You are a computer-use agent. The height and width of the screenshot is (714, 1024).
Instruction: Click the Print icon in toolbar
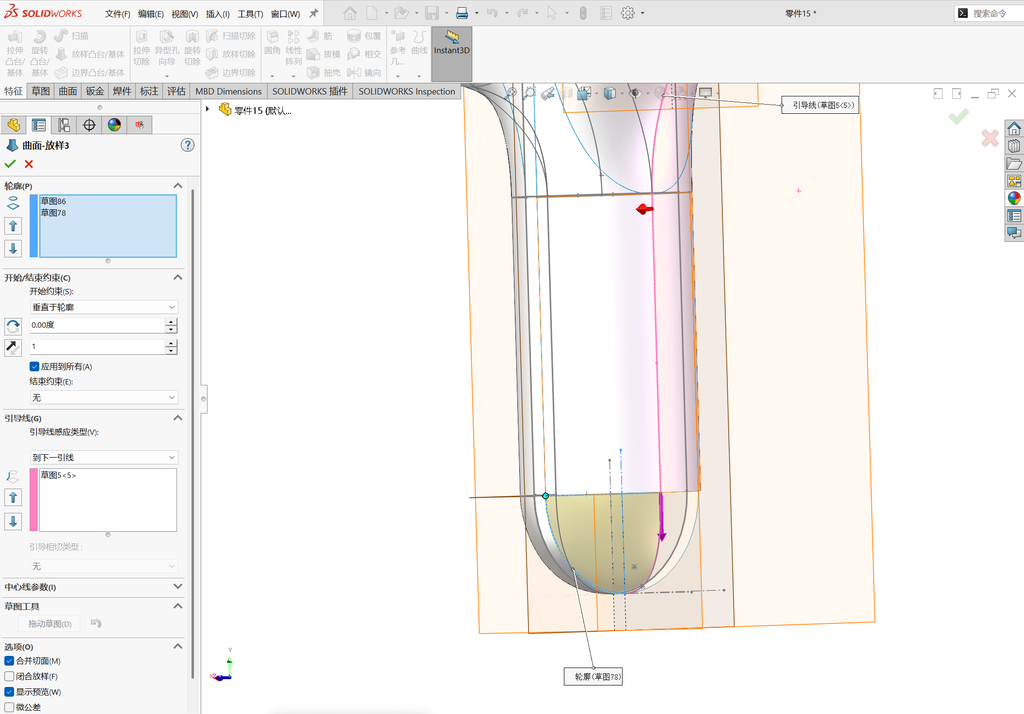[x=462, y=13]
